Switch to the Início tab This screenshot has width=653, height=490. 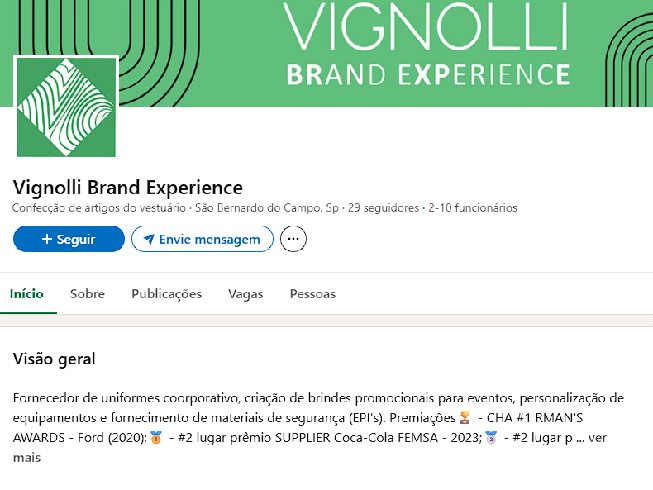(27, 294)
